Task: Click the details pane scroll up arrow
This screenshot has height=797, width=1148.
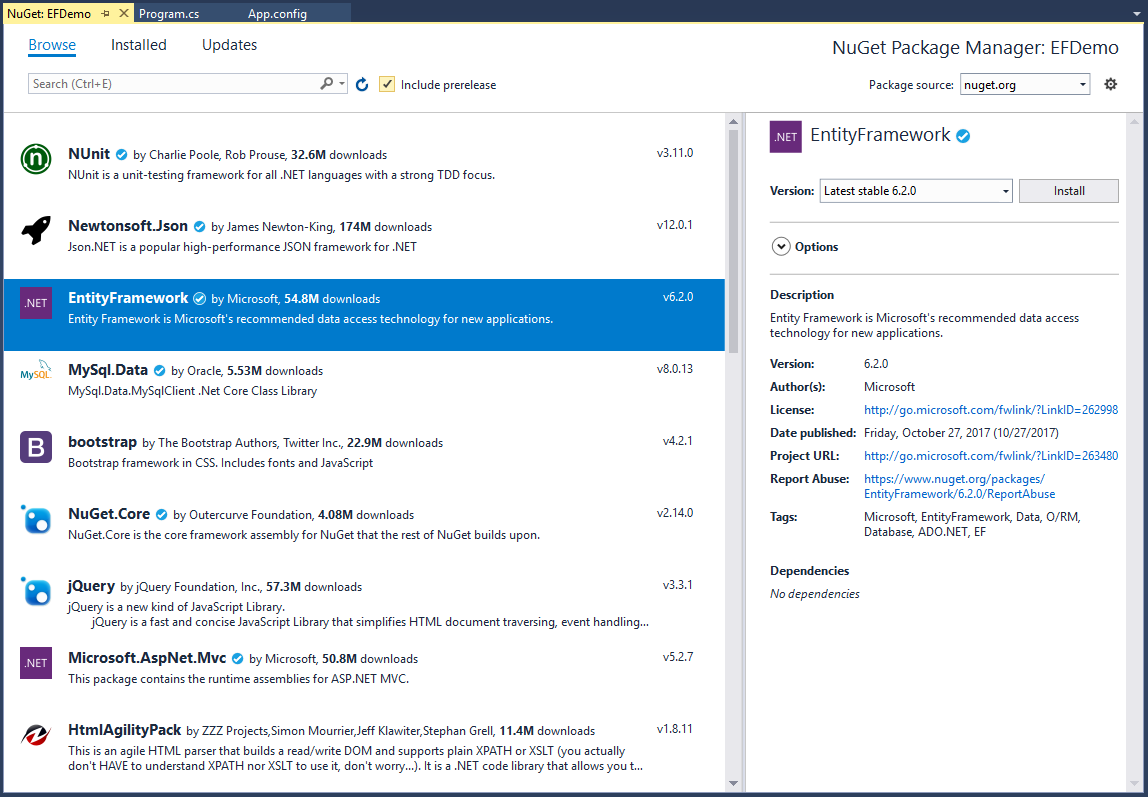Action: 1135,121
